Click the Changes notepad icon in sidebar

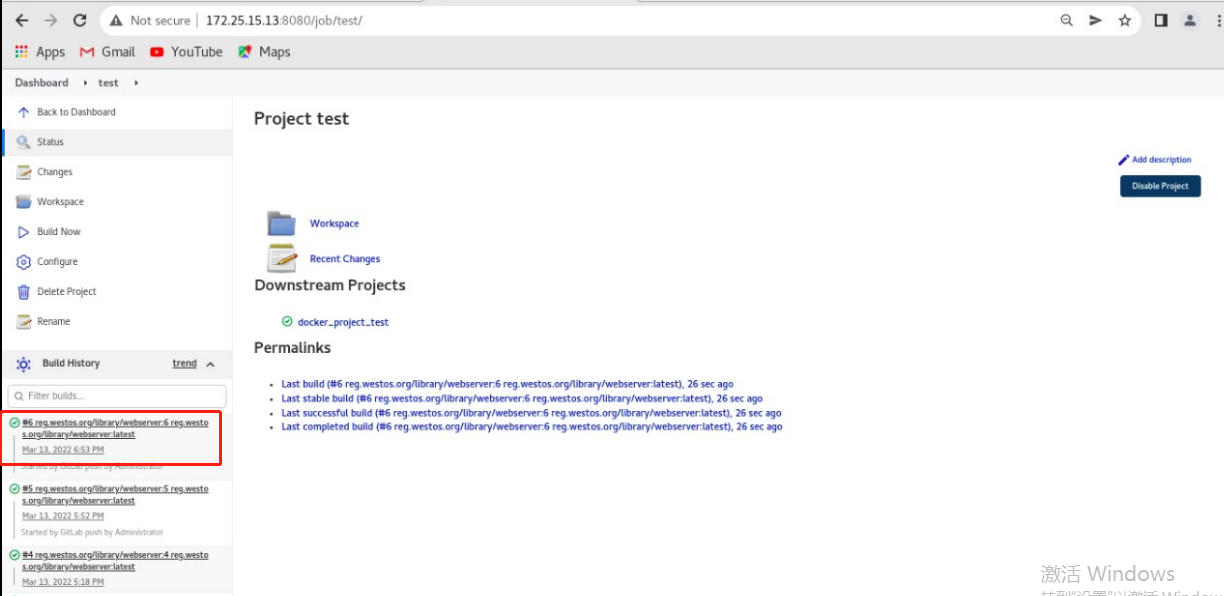(x=24, y=172)
